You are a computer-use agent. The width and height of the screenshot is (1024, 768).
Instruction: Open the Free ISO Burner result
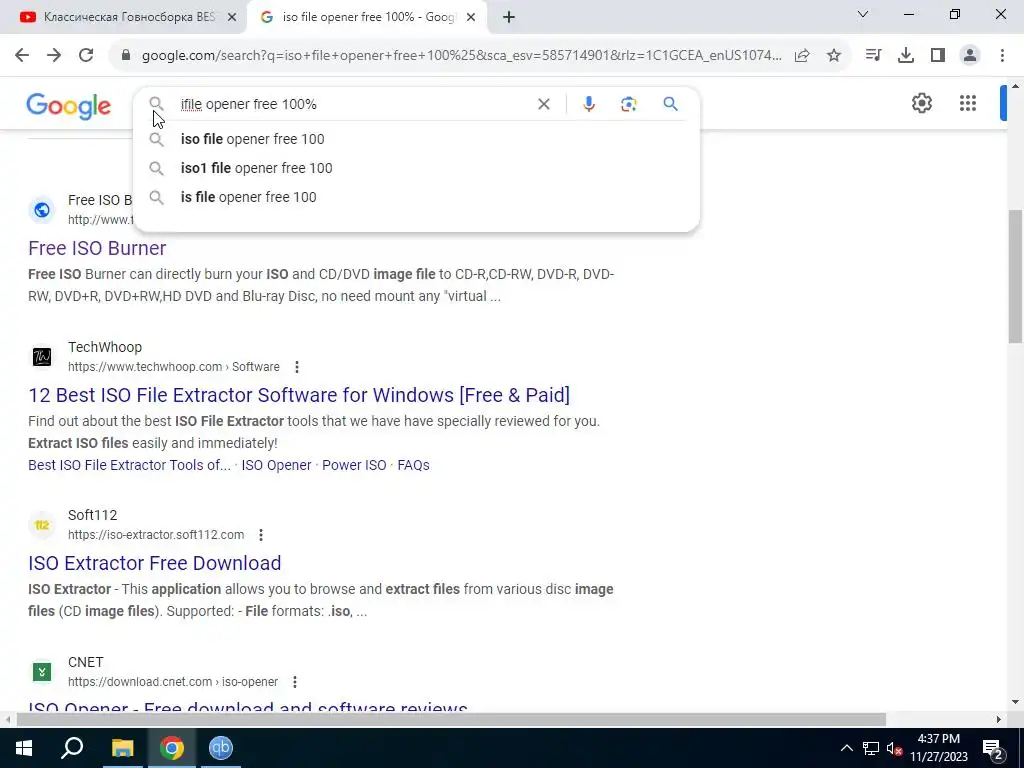(x=97, y=248)
